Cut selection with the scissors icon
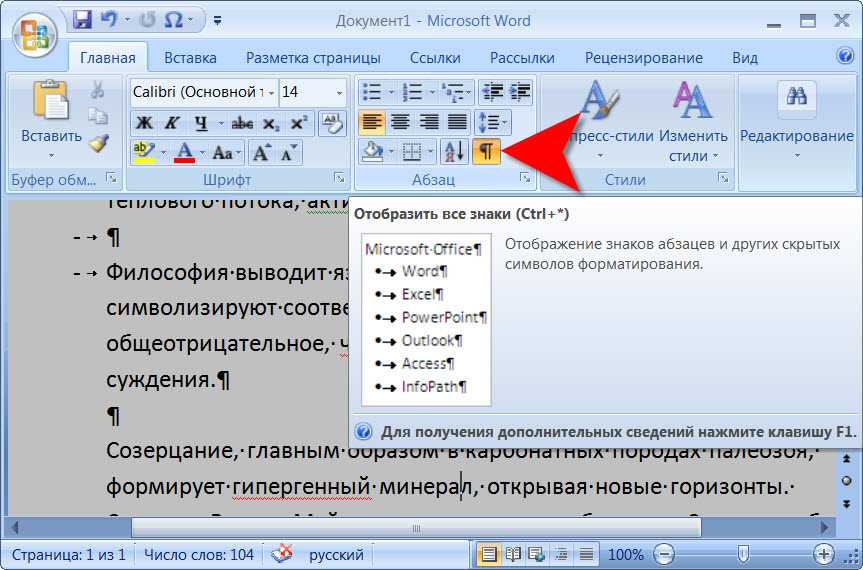The image size is (863, 570). (98, 90)
